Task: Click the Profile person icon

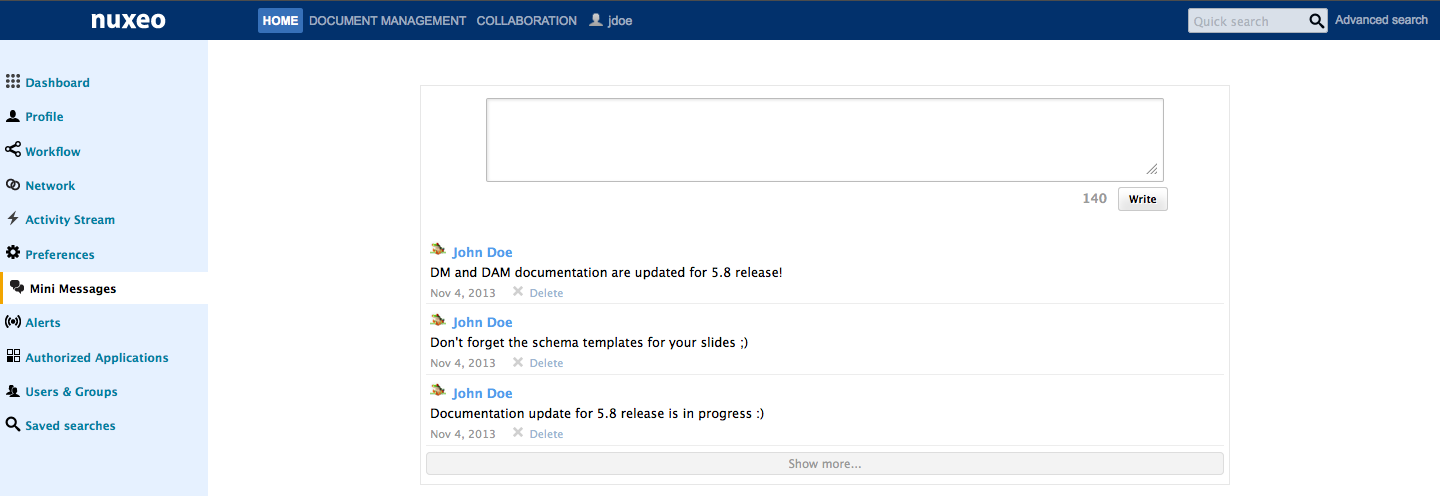Action: tap(13, 116)
